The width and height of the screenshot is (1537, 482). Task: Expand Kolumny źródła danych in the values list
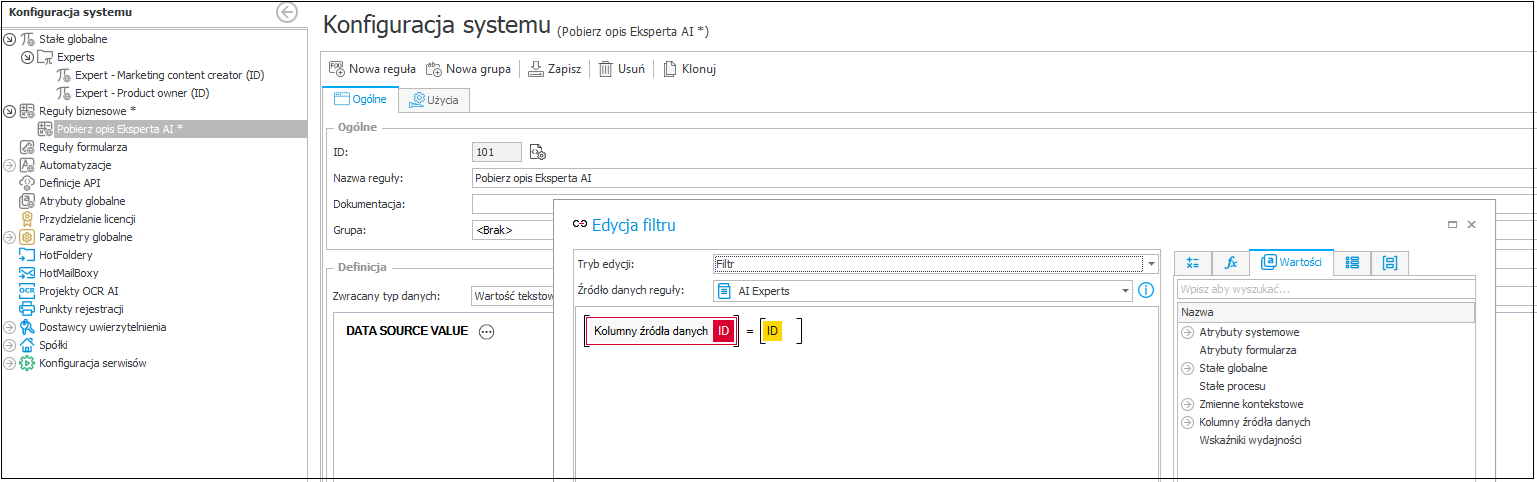click(x=1187, y=422)
